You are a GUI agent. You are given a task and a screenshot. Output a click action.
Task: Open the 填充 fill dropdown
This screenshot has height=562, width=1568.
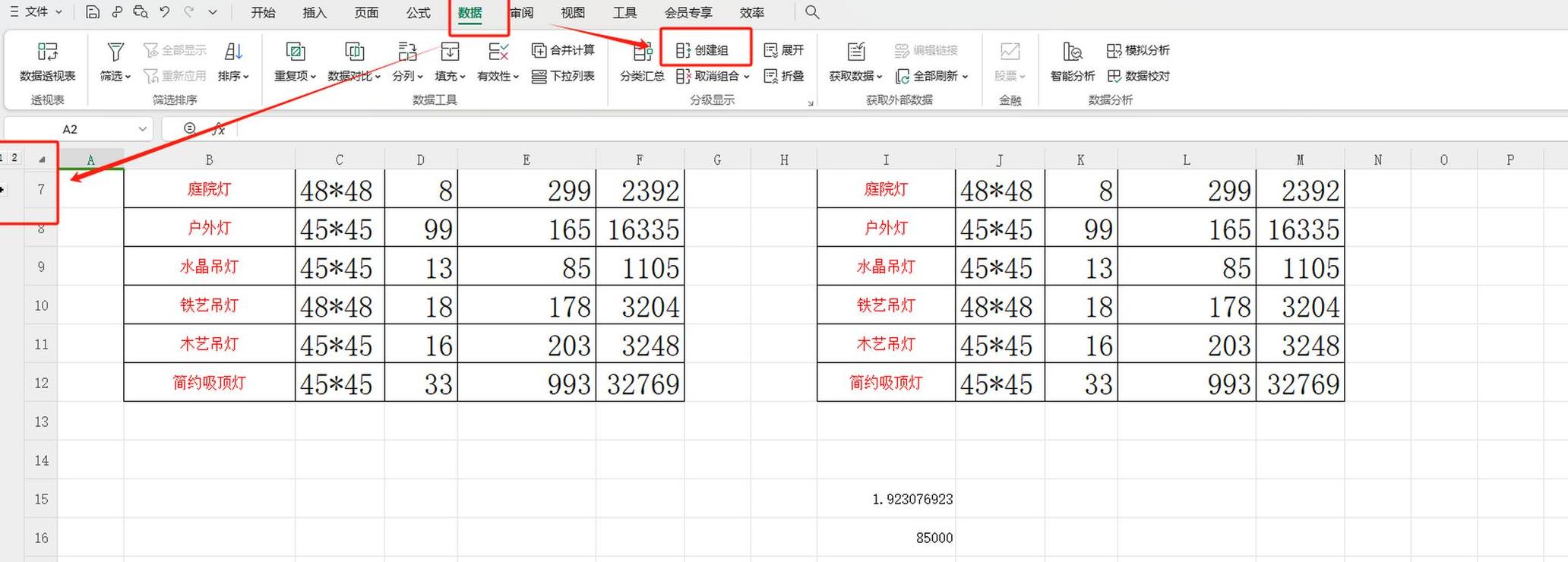pyautogui.click(x=450, y=76)
